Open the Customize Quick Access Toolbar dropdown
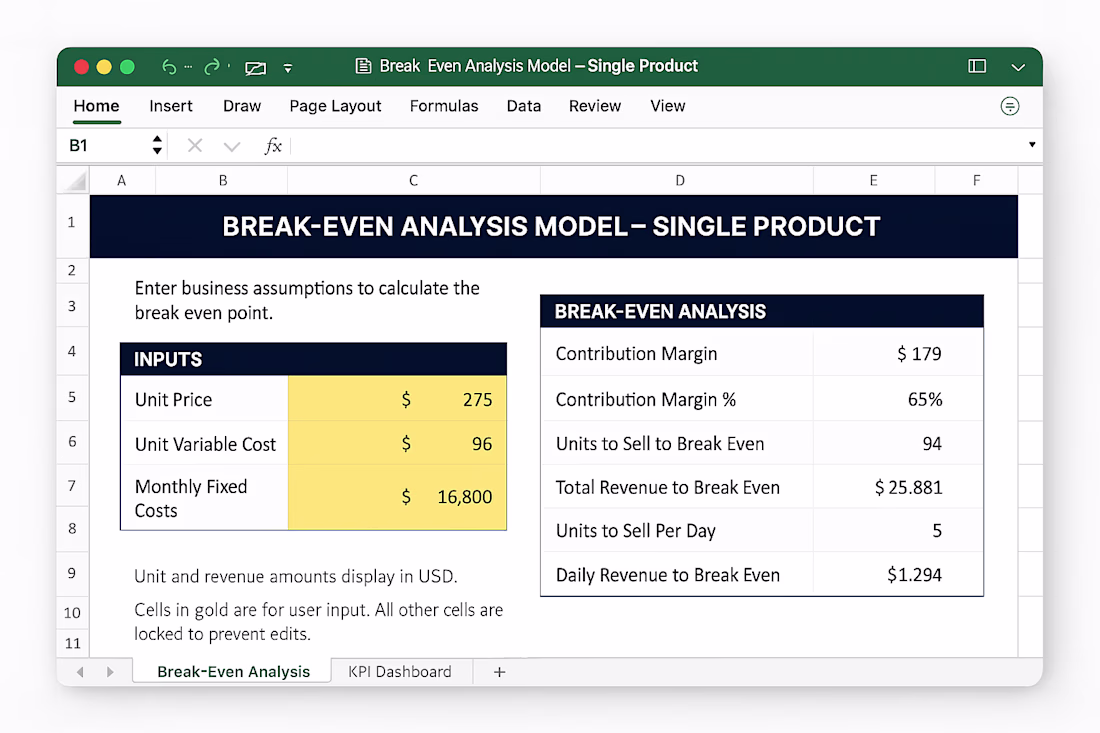Screen dimensions: 1100x733 click(x=288, y=68)
